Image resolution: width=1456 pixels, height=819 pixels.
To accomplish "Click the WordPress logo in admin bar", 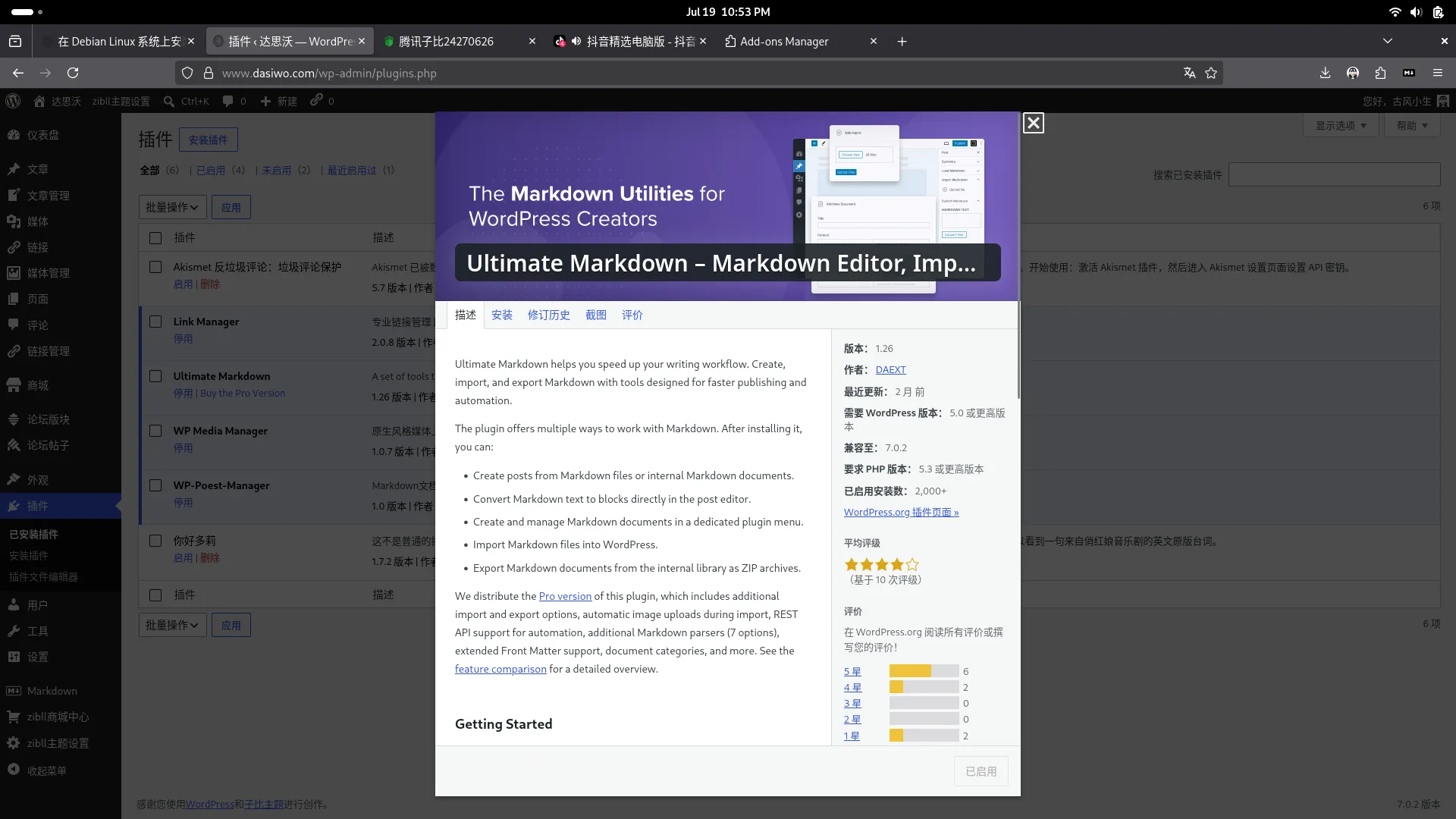I will (x=13, y=101).
